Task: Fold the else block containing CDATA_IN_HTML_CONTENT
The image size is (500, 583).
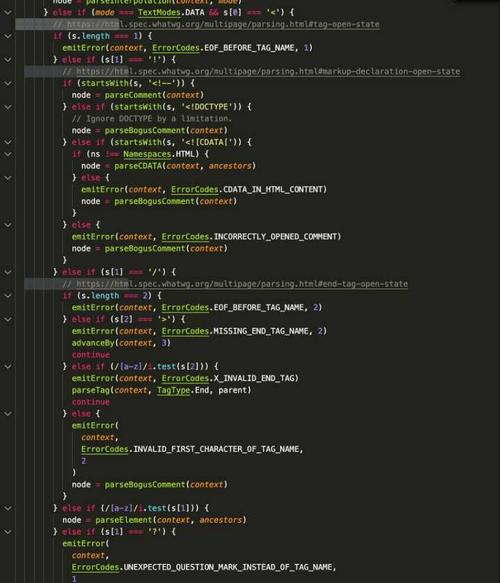Action: 8,178
